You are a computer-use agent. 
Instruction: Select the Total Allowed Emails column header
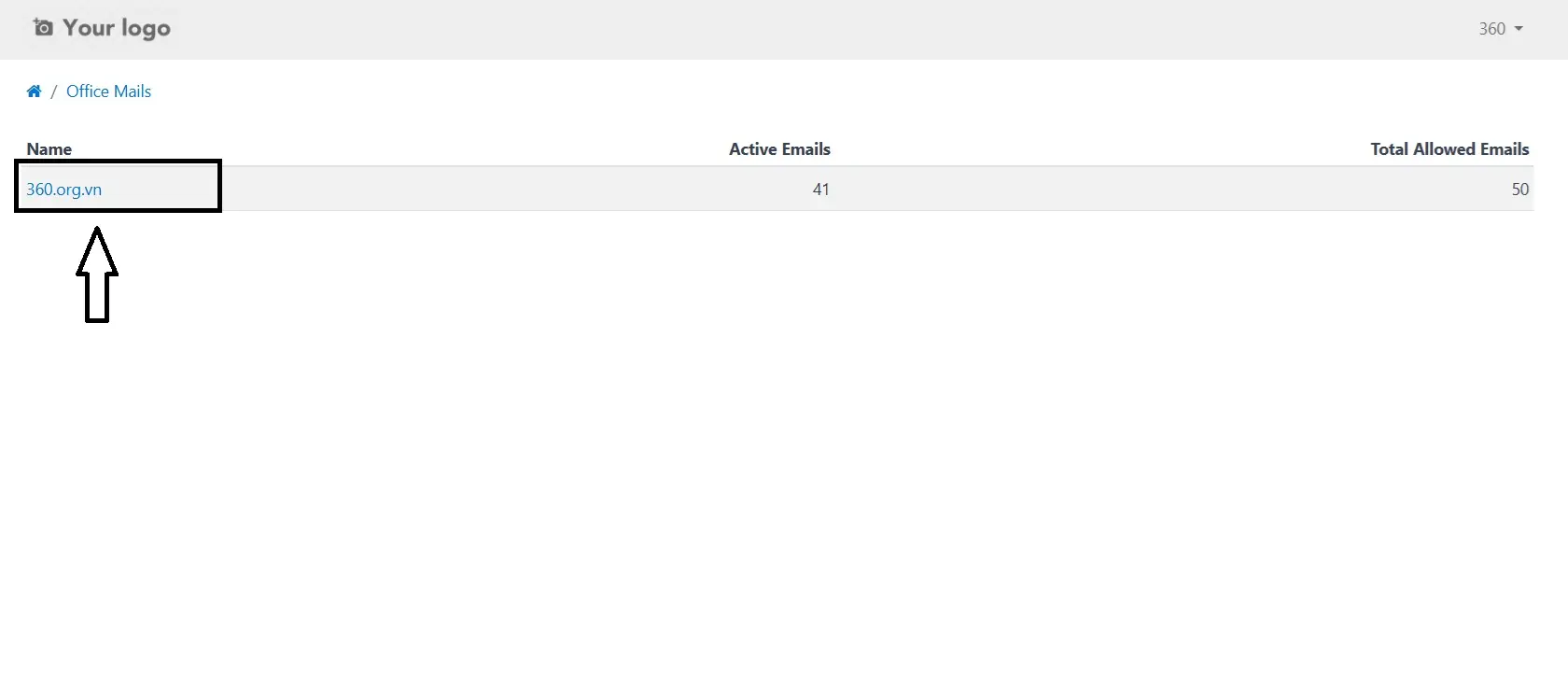coord(1449,149)
